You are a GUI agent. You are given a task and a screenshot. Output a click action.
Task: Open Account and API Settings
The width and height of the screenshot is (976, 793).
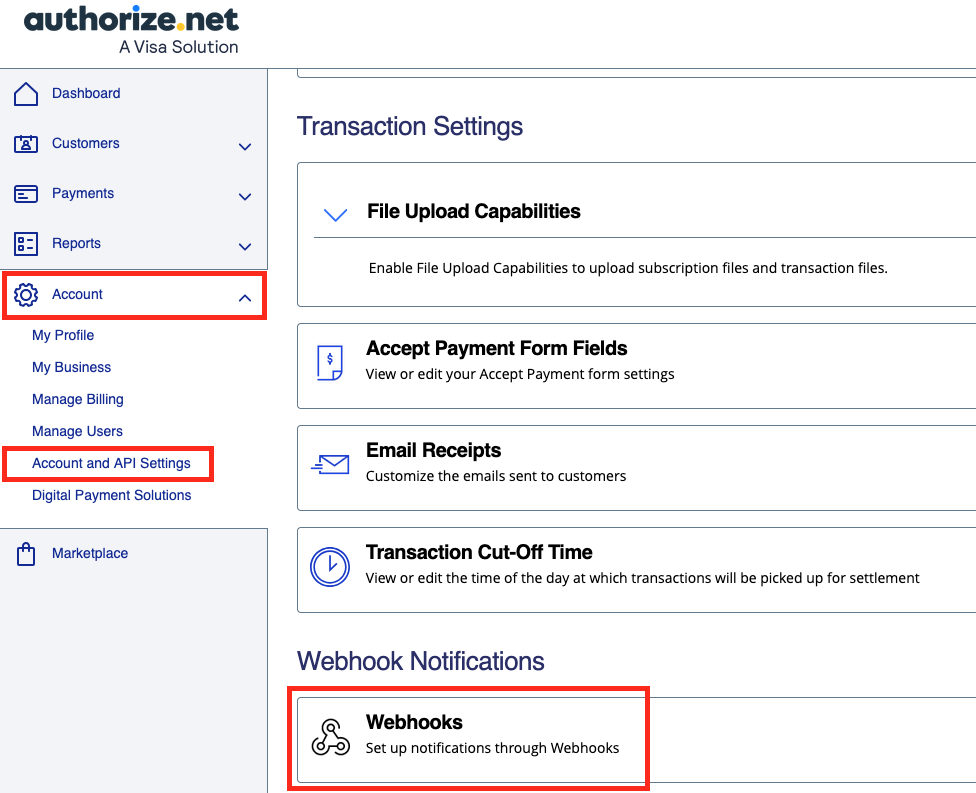[111, 463]
